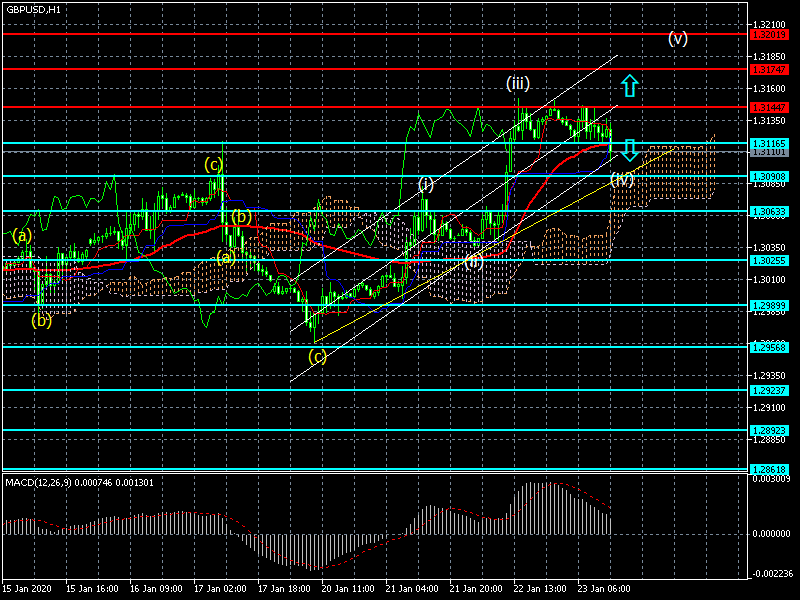Click the cyan 1.29568 price label
The image size is (800, 600).
click(769, 347)
